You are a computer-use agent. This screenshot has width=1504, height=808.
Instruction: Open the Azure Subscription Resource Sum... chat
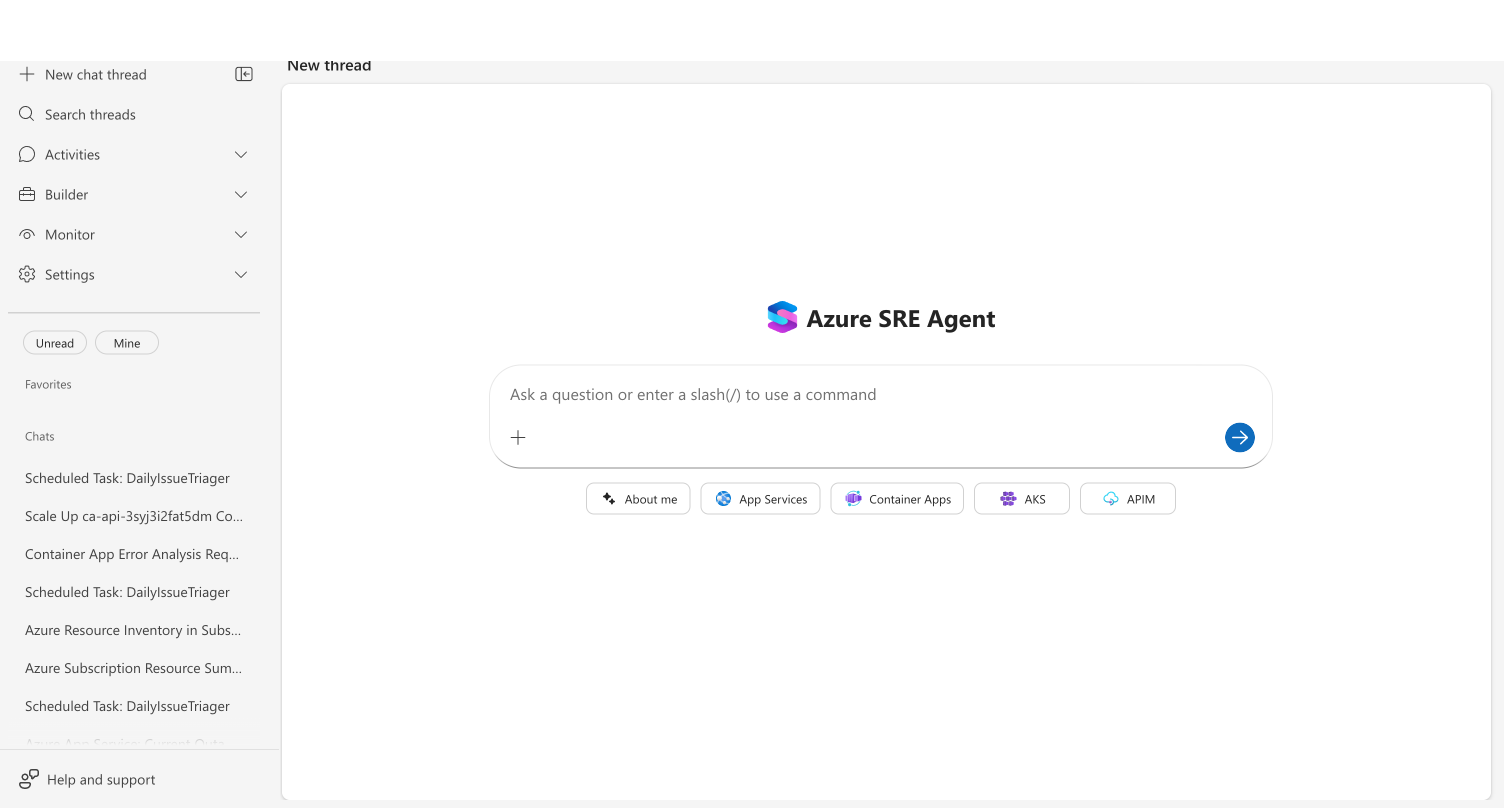[x=134, y=668]
